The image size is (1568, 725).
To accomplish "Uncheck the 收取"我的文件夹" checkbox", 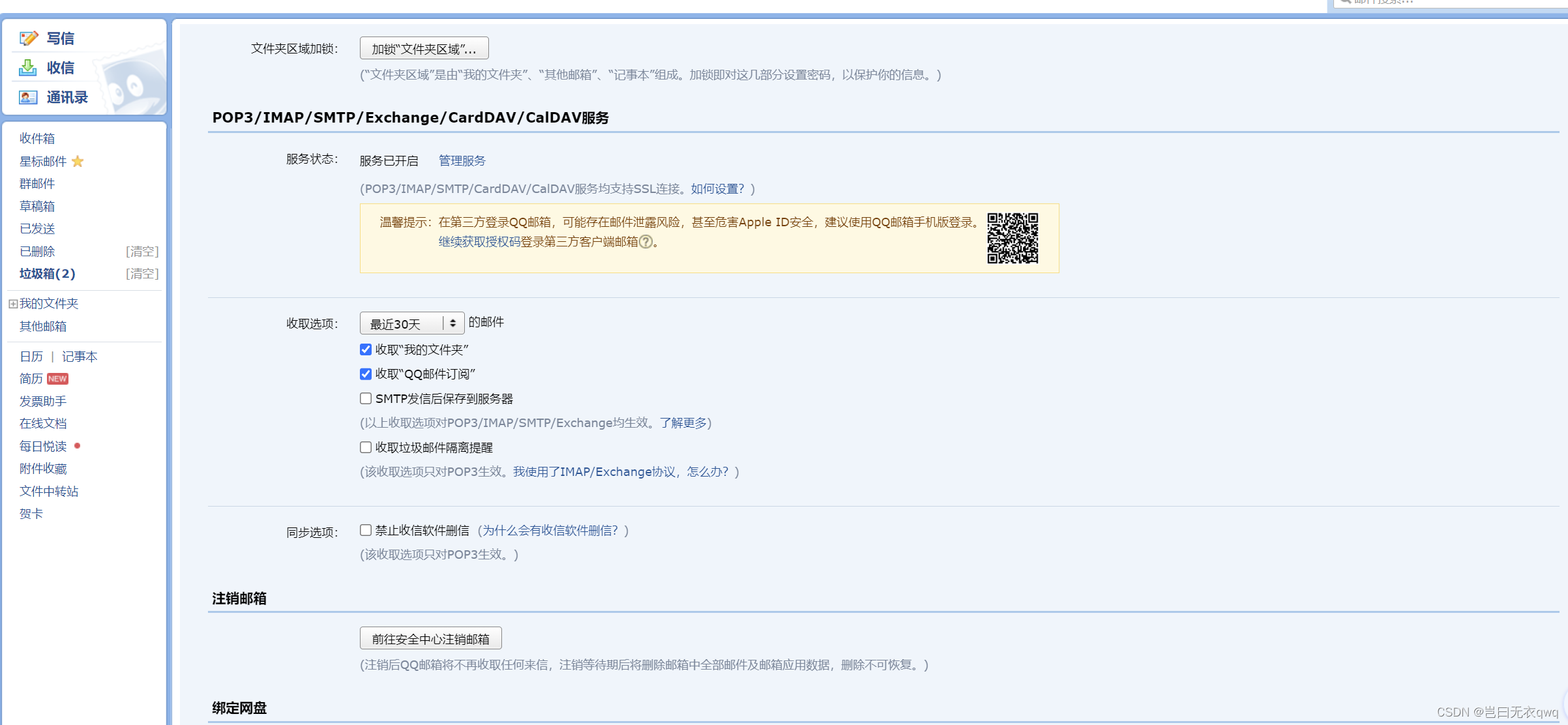I will [x=366, y=349].
